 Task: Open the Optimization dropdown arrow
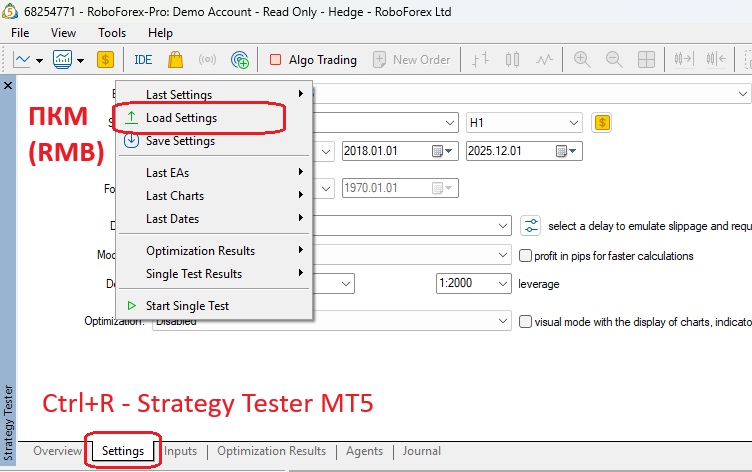pyautogui.click(x=503, y=320)
